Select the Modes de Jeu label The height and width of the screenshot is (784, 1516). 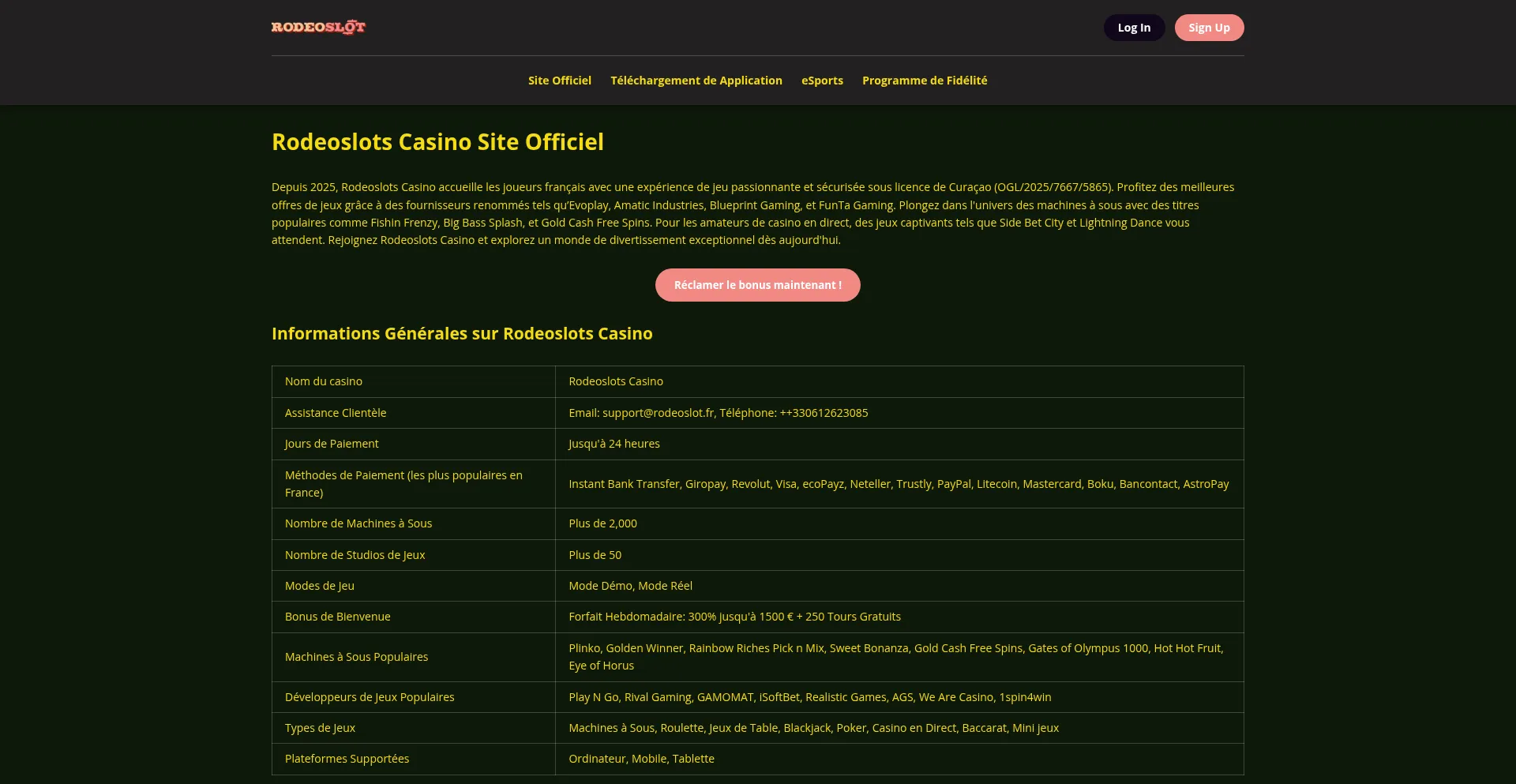[414, 586]
